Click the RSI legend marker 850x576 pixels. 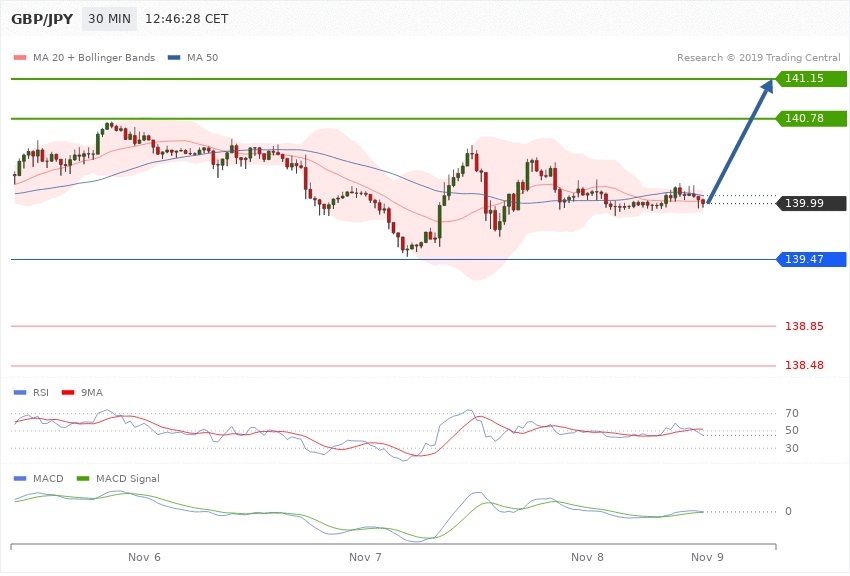point(19,392)
